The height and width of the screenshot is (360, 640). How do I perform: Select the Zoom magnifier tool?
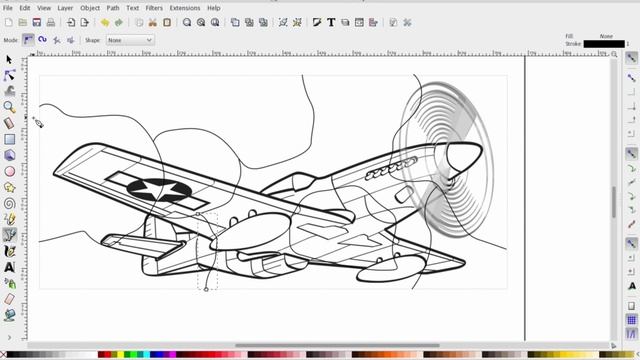[9, 107]
